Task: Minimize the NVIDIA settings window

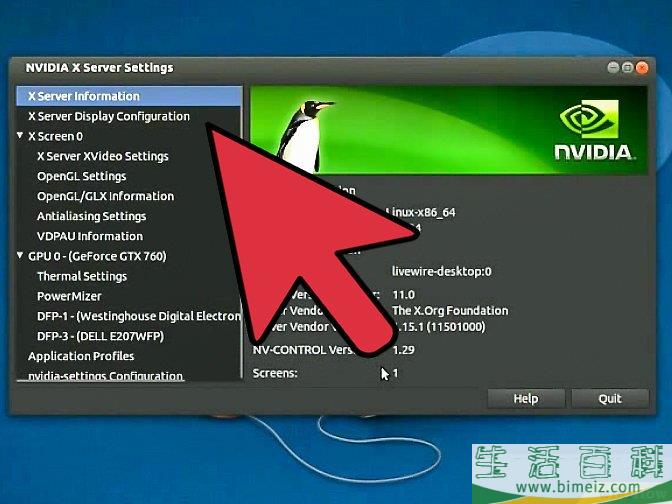Action: click(x=613, y=68)
